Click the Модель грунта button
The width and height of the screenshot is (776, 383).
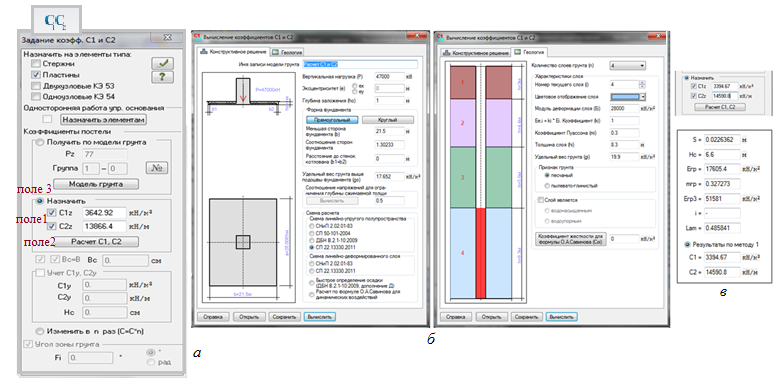coord(96,184)
